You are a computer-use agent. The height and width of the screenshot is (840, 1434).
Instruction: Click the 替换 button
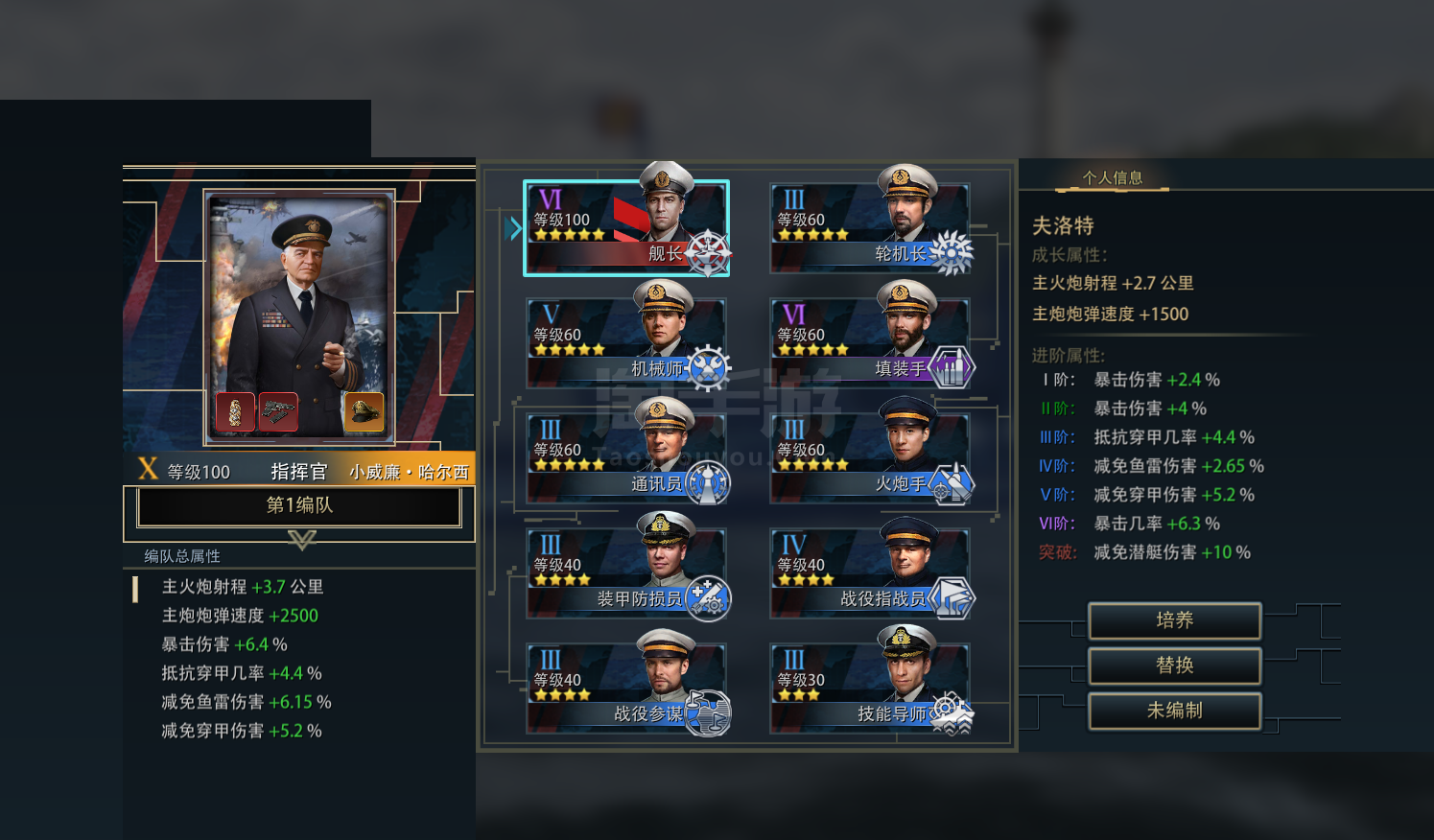click(x=1175, y=665)
